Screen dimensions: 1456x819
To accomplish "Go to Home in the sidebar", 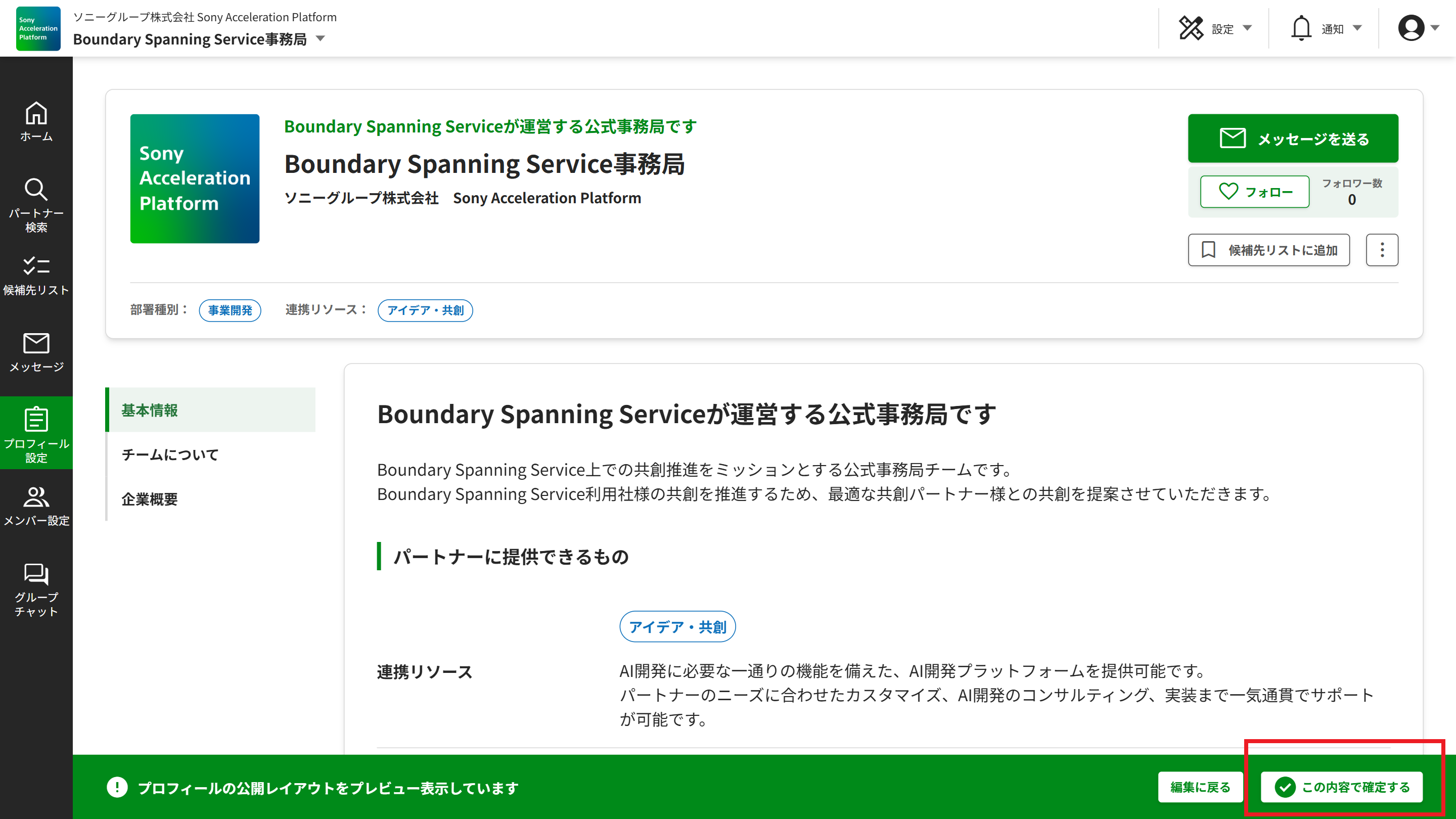I will click(36, 121).
